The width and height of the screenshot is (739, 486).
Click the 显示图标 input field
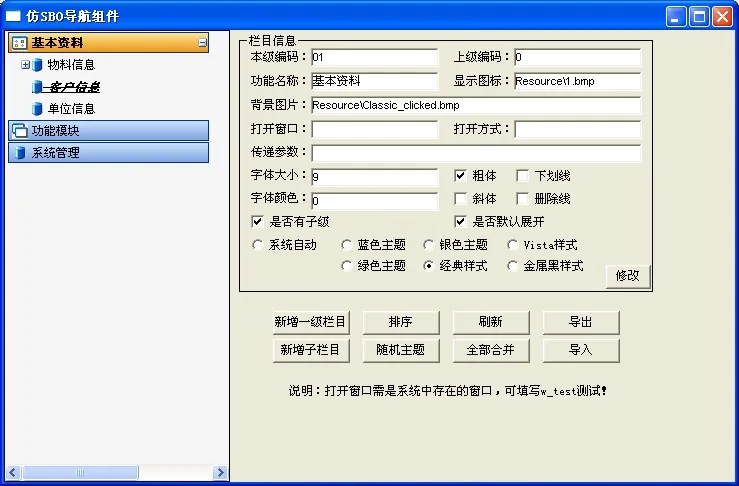[x=578, y=81]
